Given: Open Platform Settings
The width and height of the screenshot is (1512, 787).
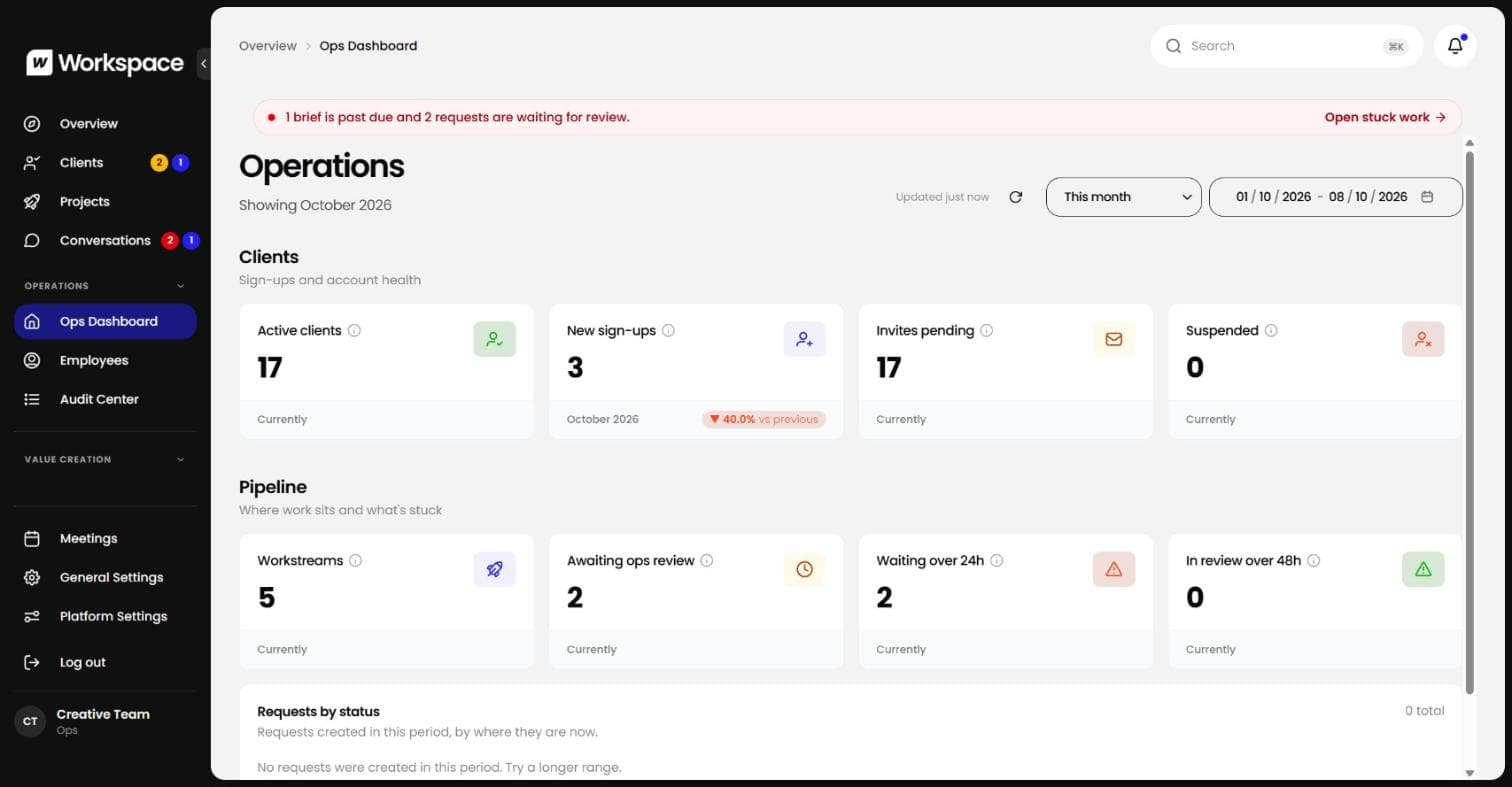Looking at the screenshot, I should click(x=105, y=616).
